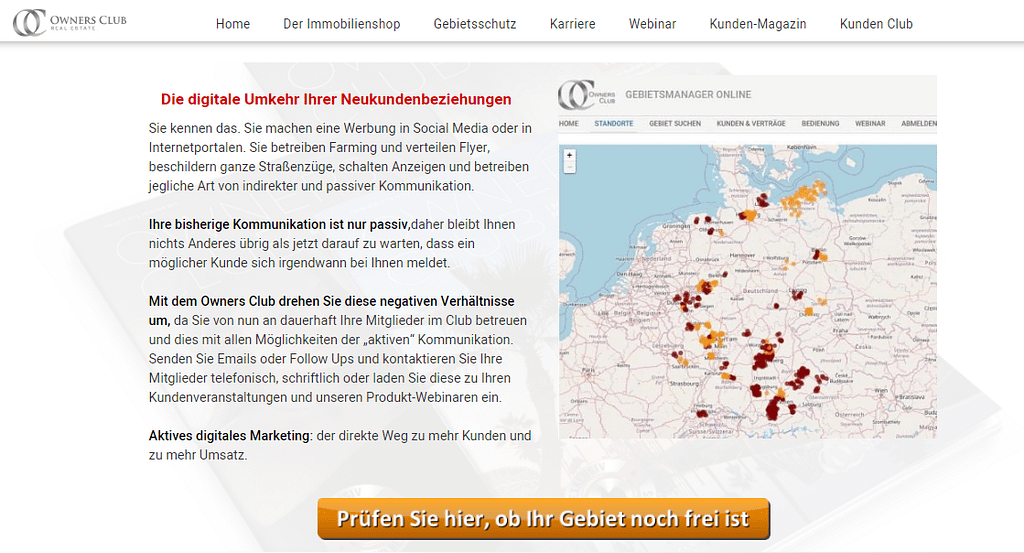
Task: Open the Webinar page
Action: (x=652, y=24)
